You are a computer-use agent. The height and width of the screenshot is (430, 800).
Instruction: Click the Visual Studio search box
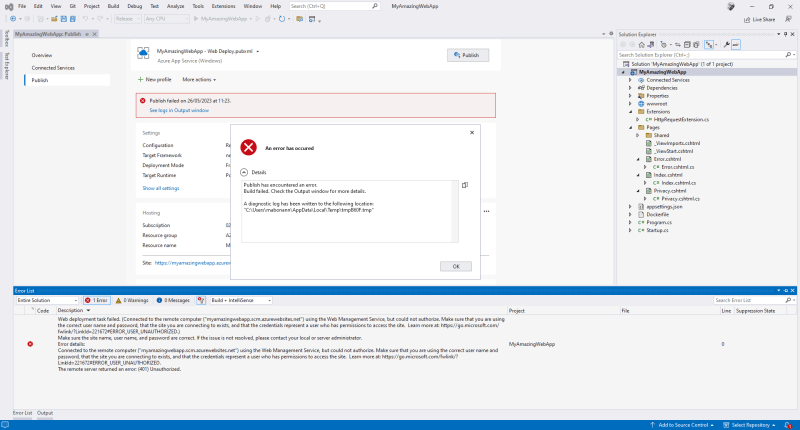point(334,6)
